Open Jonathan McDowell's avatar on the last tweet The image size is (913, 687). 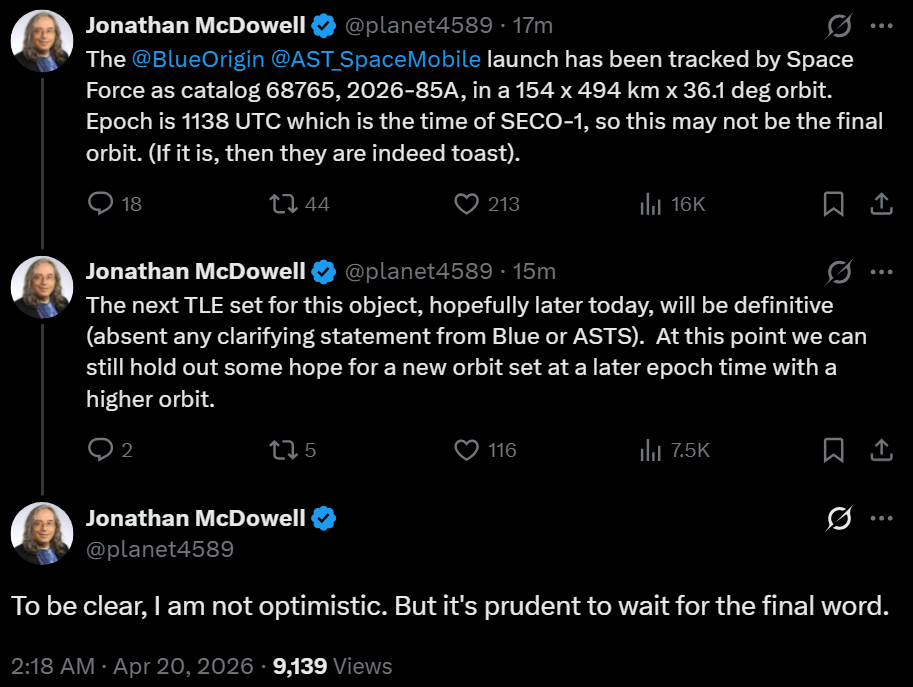(42, 534)
